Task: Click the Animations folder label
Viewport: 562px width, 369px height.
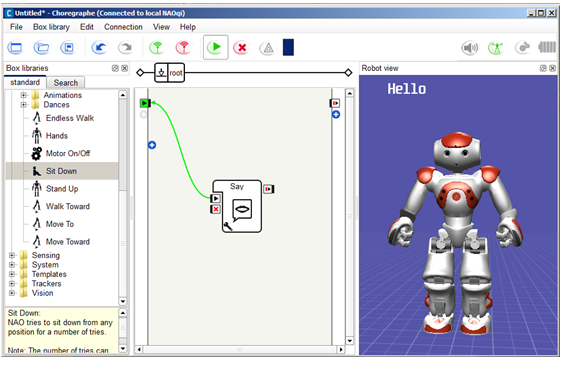Action: click(63, 95)
